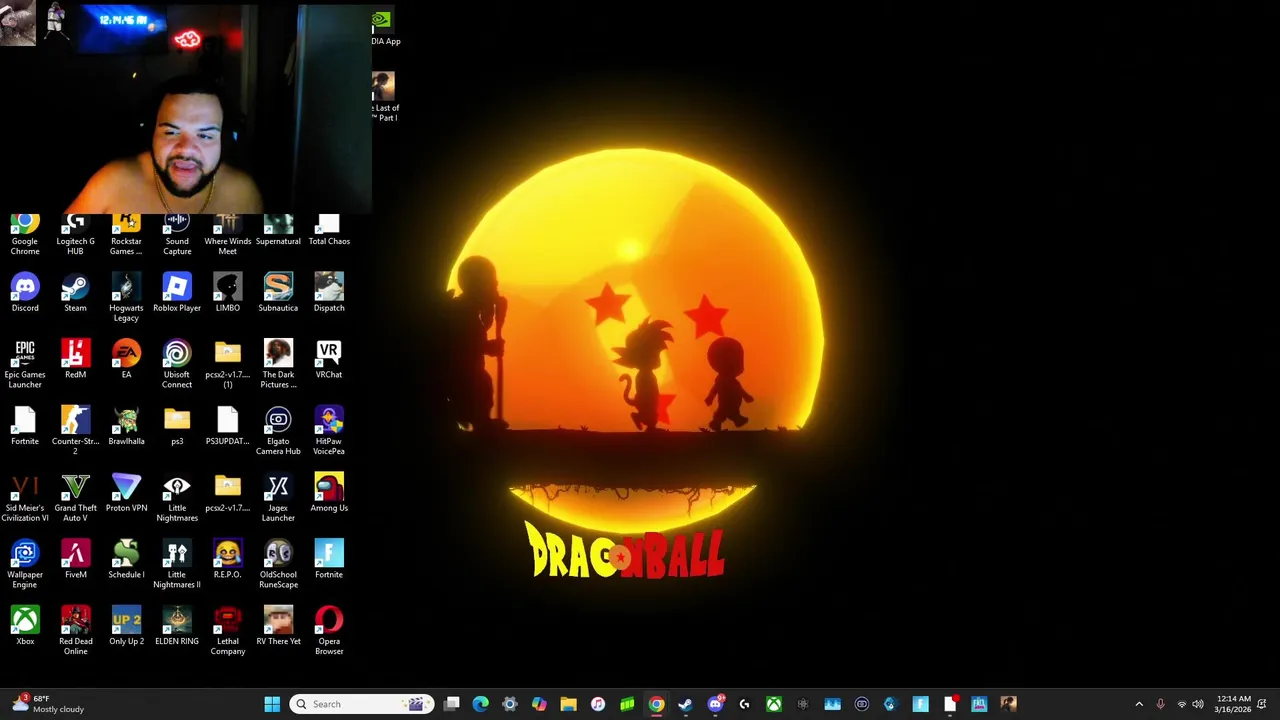Viewport: 1280px width, 720px height.
Task: Open Task View on the taskbar
Action: coord(452,704)
